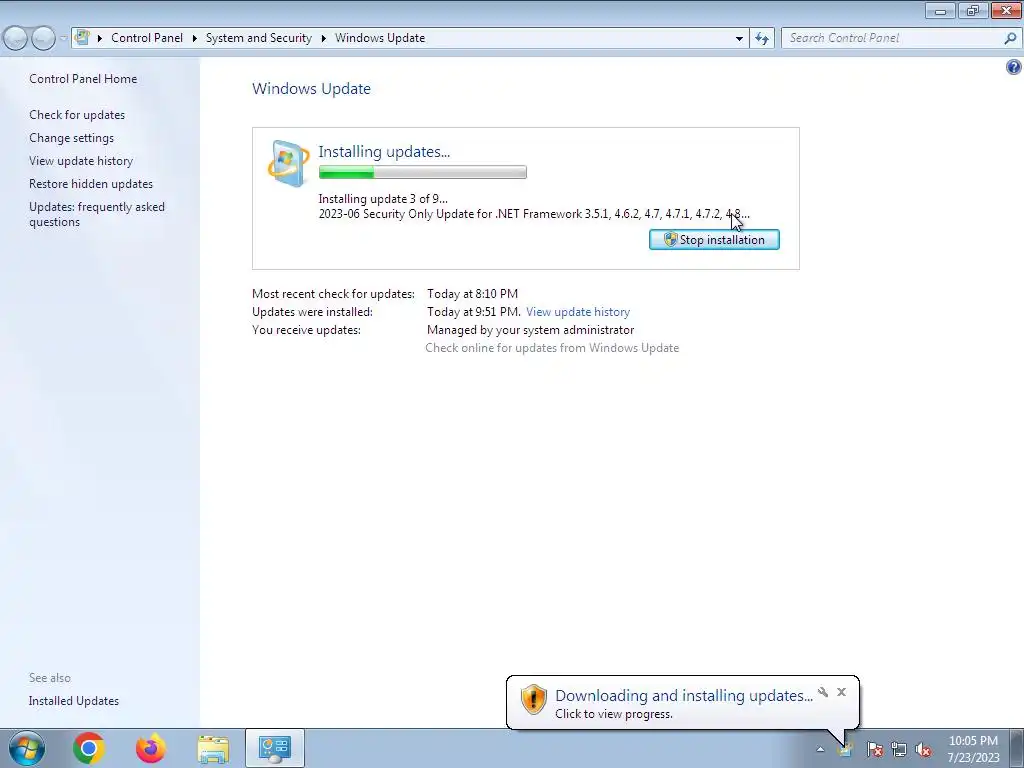Launch Firefox from the taskbar
This screenshot has height=768, width=1024.
pos(151,748)
